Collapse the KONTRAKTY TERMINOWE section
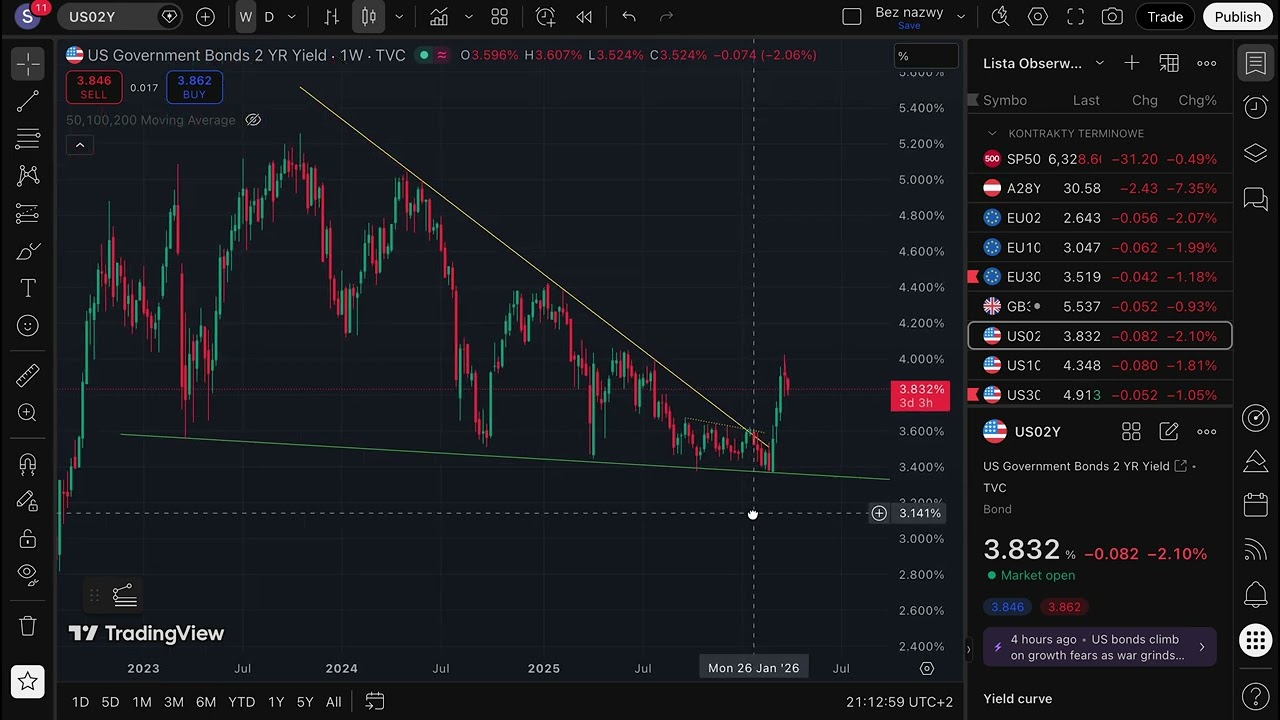The height and width of the screenshot is (720, 1280). (x=992, y=133)
